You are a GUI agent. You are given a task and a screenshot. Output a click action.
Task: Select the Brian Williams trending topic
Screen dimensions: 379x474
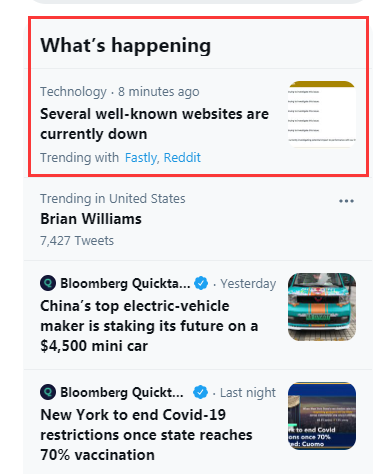[91, 219]
